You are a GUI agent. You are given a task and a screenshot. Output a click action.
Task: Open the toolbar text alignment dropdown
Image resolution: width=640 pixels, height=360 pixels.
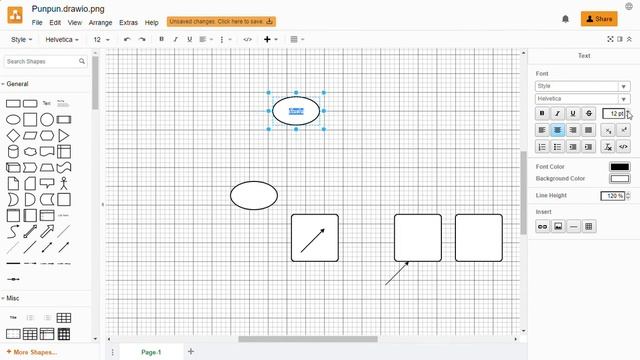click(x=206, y=39)
